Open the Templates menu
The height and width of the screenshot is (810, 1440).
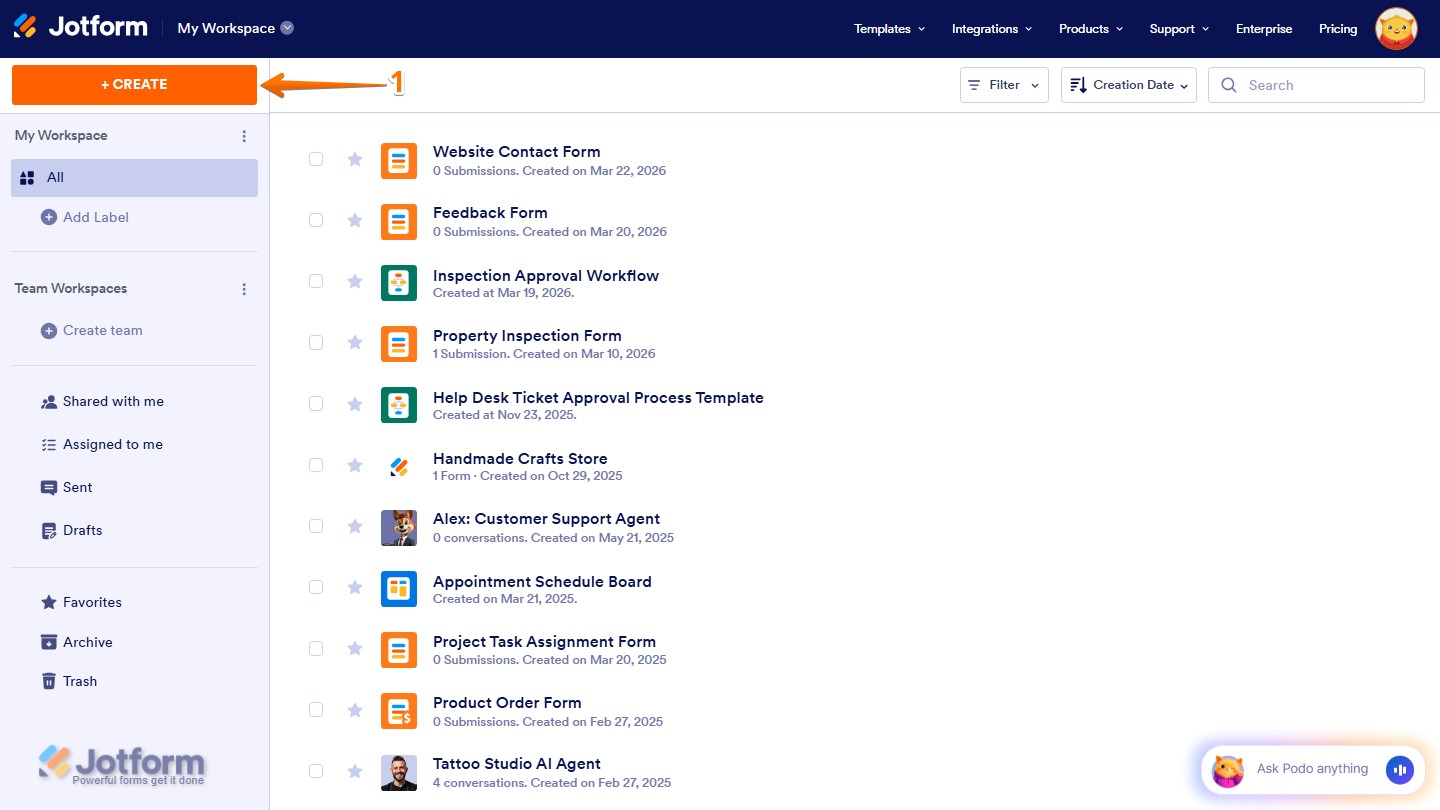pos(888,29)
